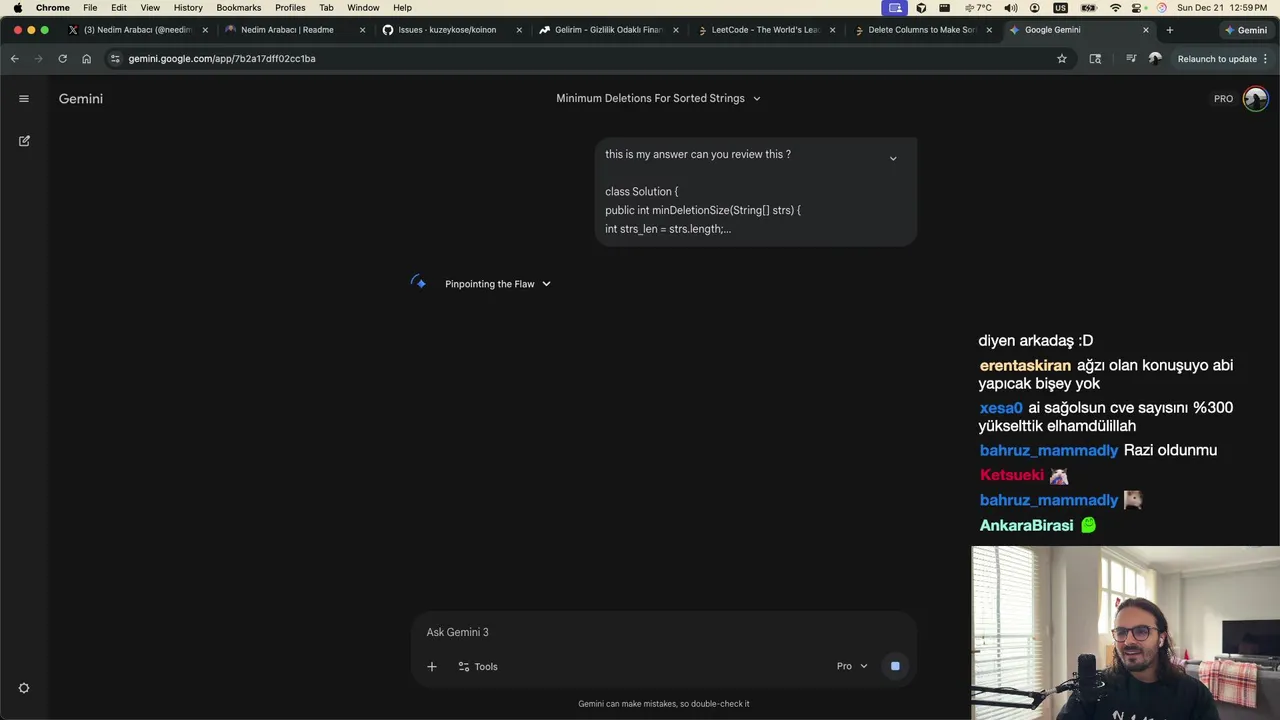The image size is (1280, 720).
Task: Open the Google Lens search icon
Action: tap(1095, 59)
